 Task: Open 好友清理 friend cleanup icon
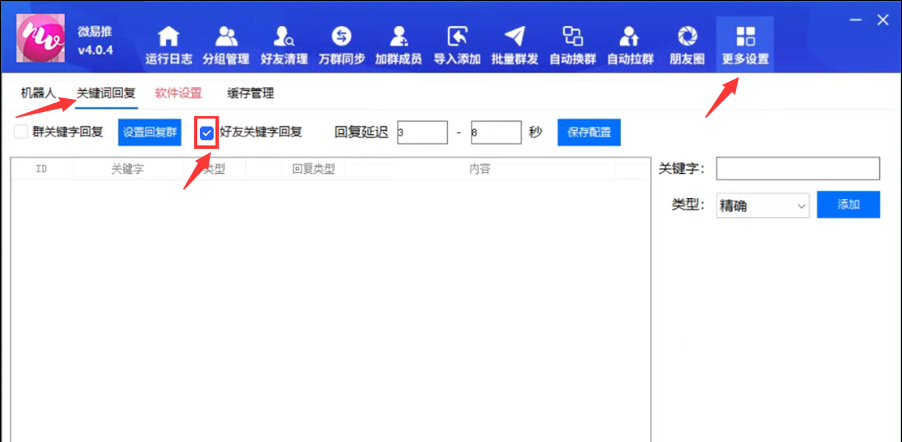(284, 37)
